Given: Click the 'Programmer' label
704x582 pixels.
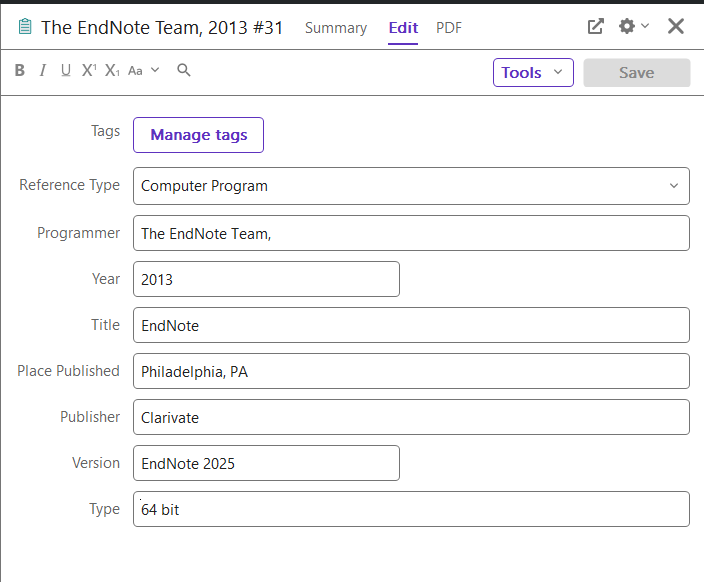Looking at the screenshot, I should pos(79,233).
